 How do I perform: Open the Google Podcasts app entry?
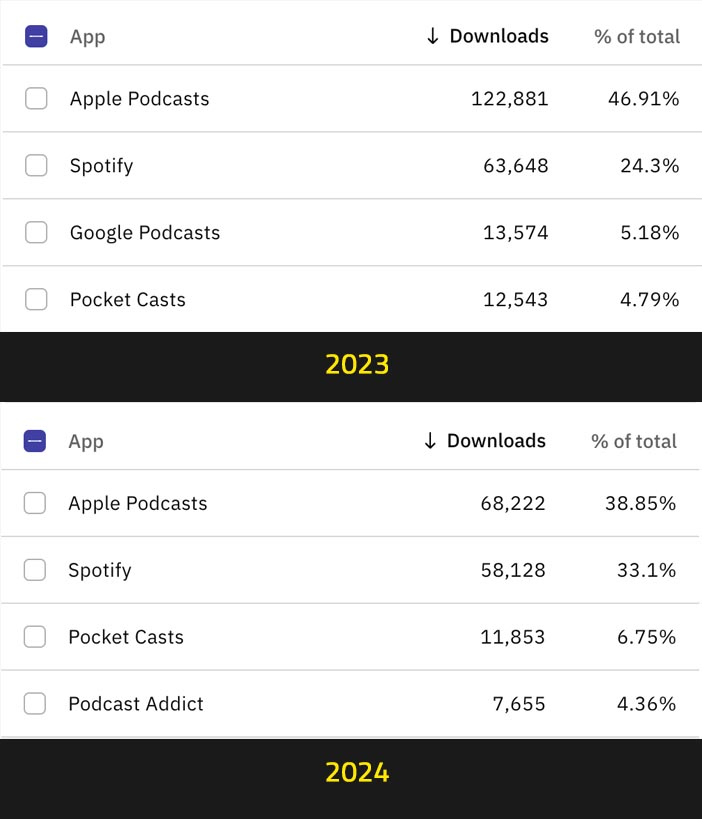pyautogui.click(x=145, y=232)
